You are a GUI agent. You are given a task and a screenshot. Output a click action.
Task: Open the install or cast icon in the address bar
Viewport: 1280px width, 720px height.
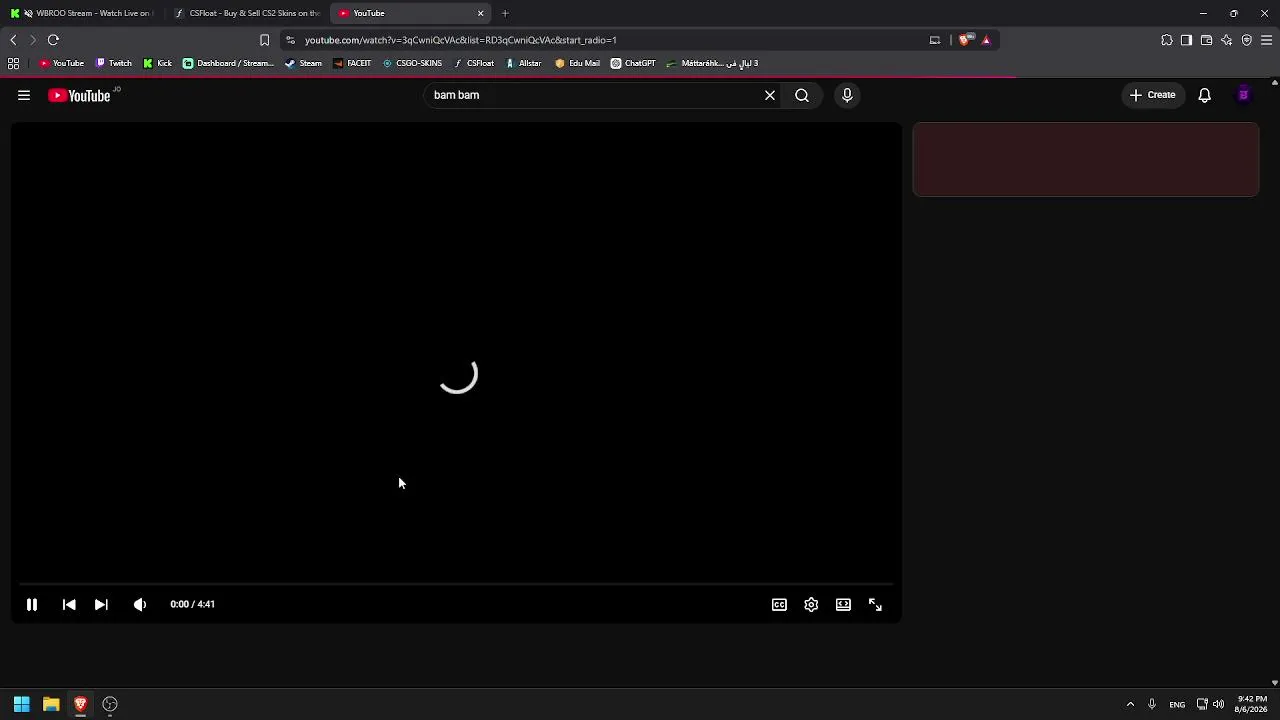click(x=935, y=40)
